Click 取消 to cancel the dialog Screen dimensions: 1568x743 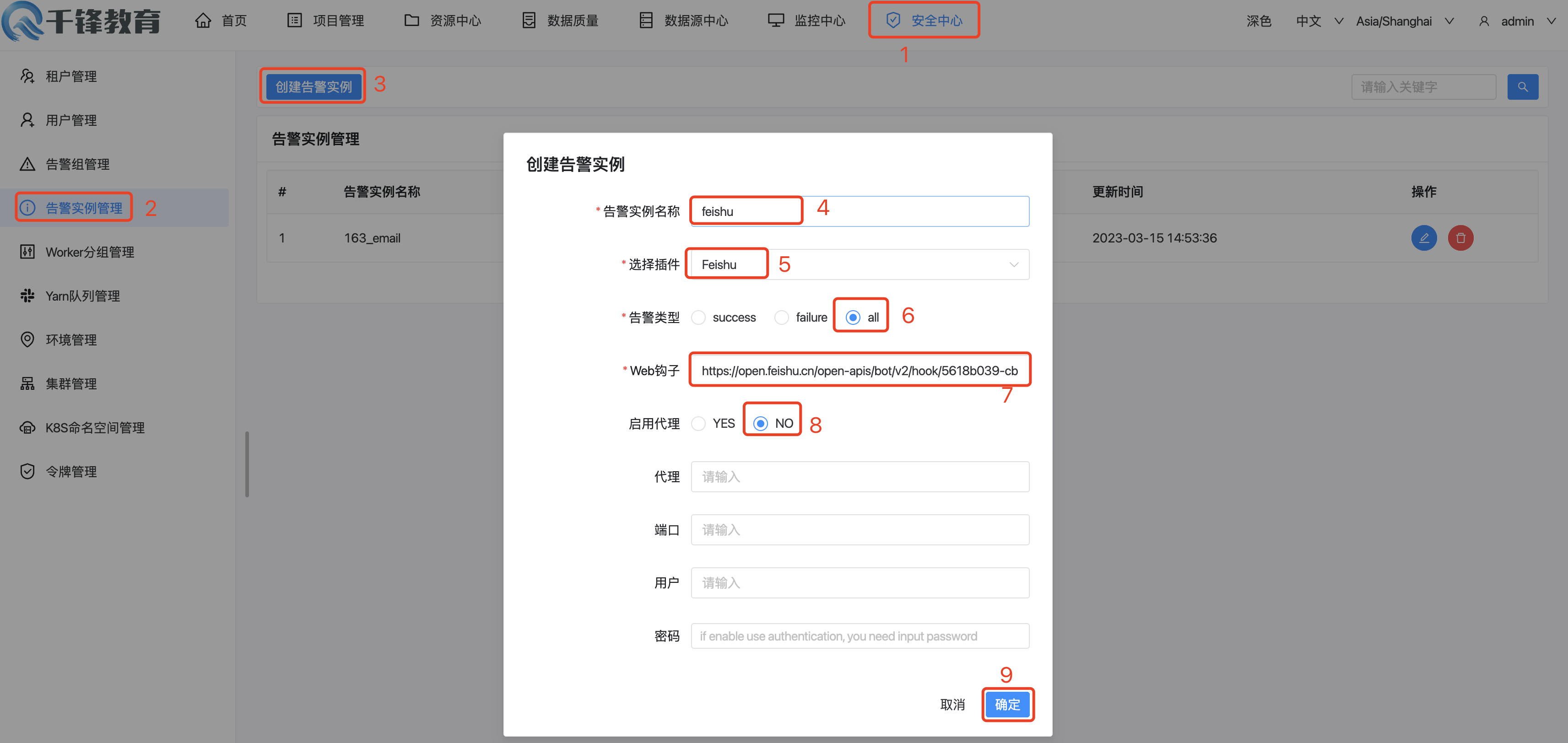click(952, 705)
